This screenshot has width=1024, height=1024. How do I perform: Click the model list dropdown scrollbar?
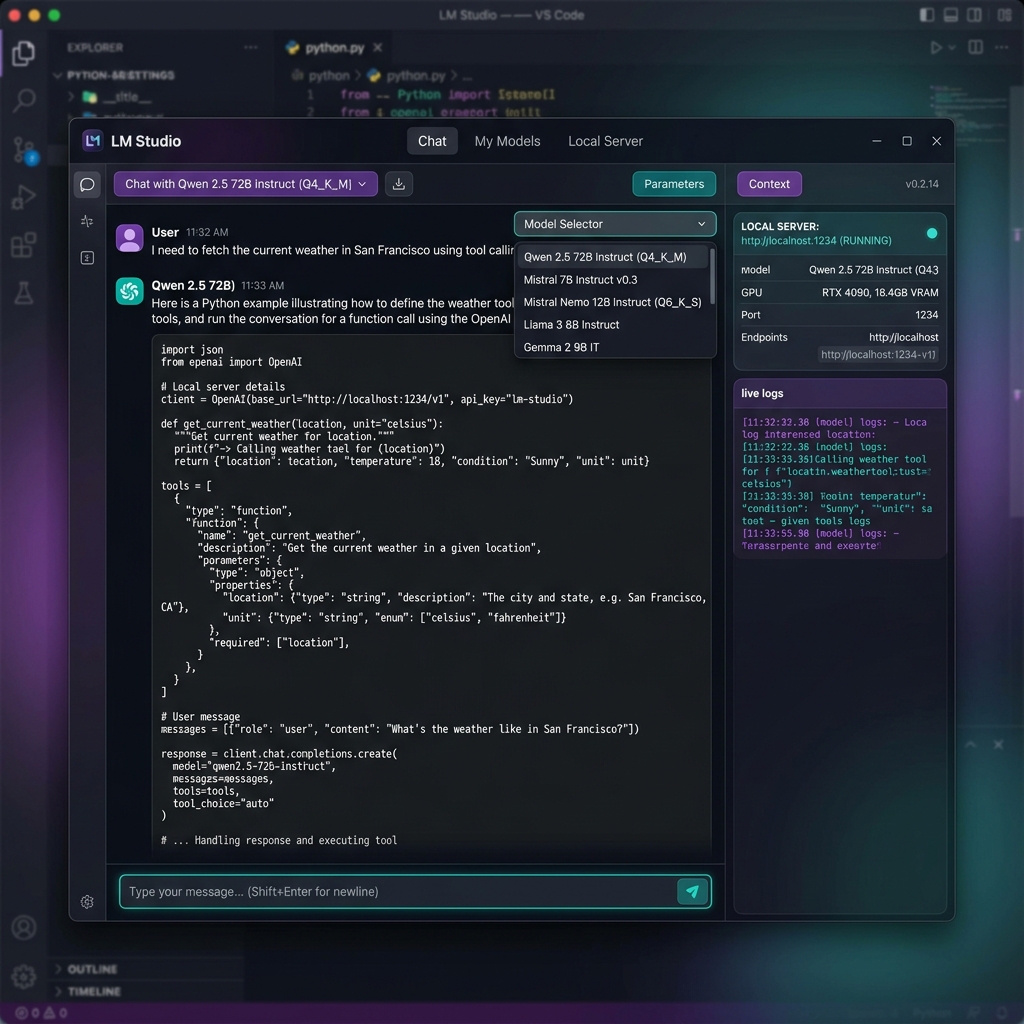(712, 278)
